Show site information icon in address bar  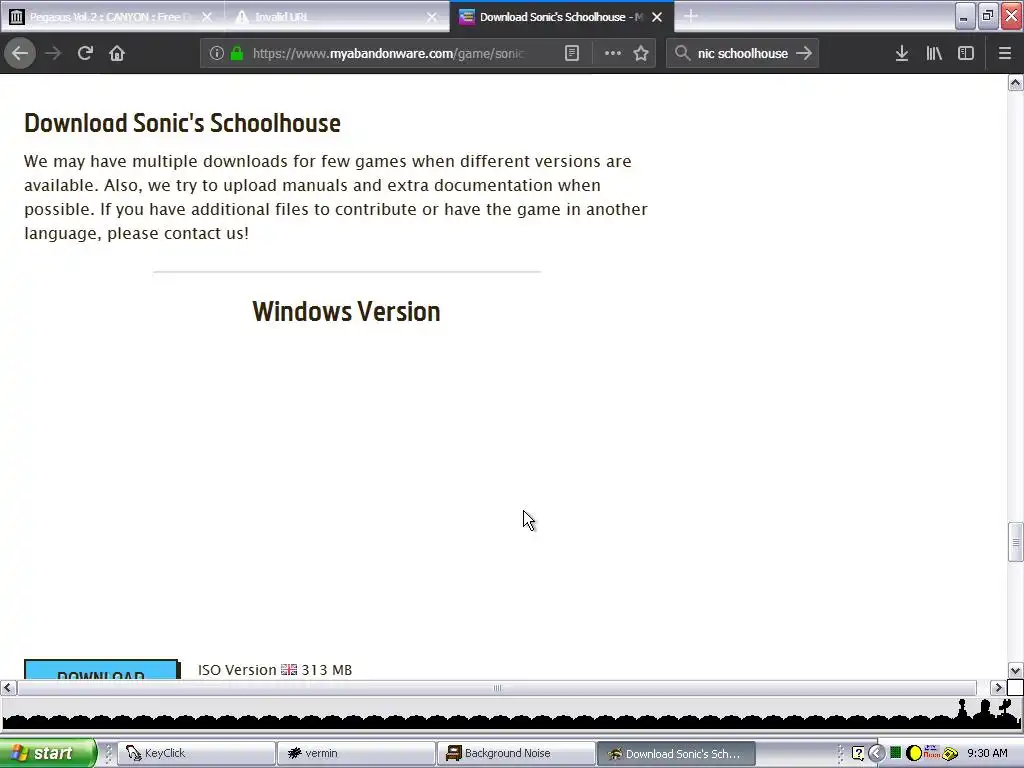click(x=216, y=54)
